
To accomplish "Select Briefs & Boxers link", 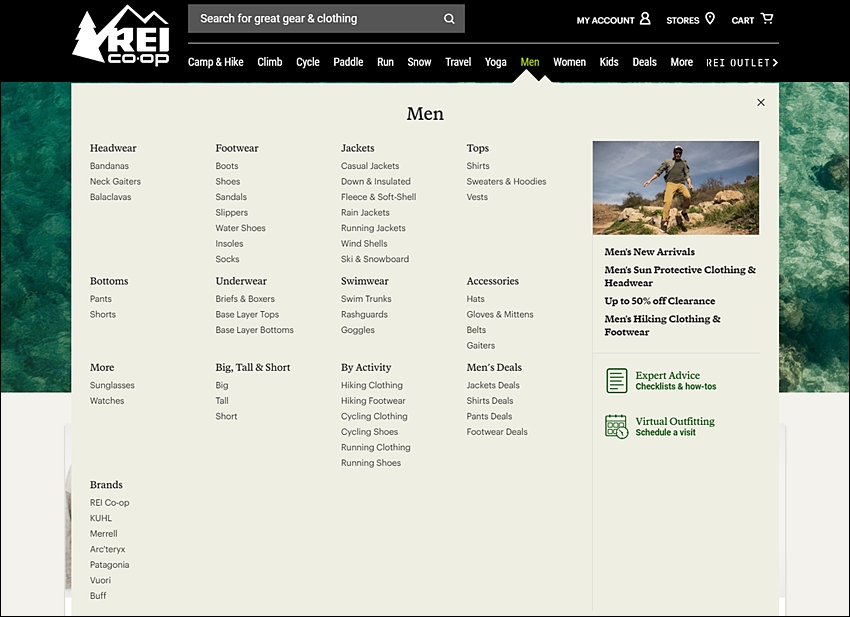I will click(245, 299).
